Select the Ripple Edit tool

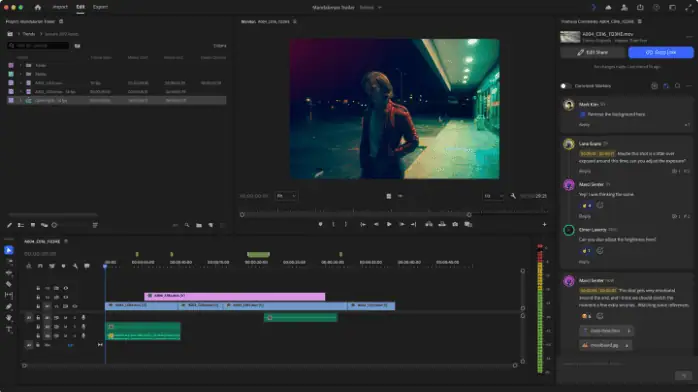(8, 273)
